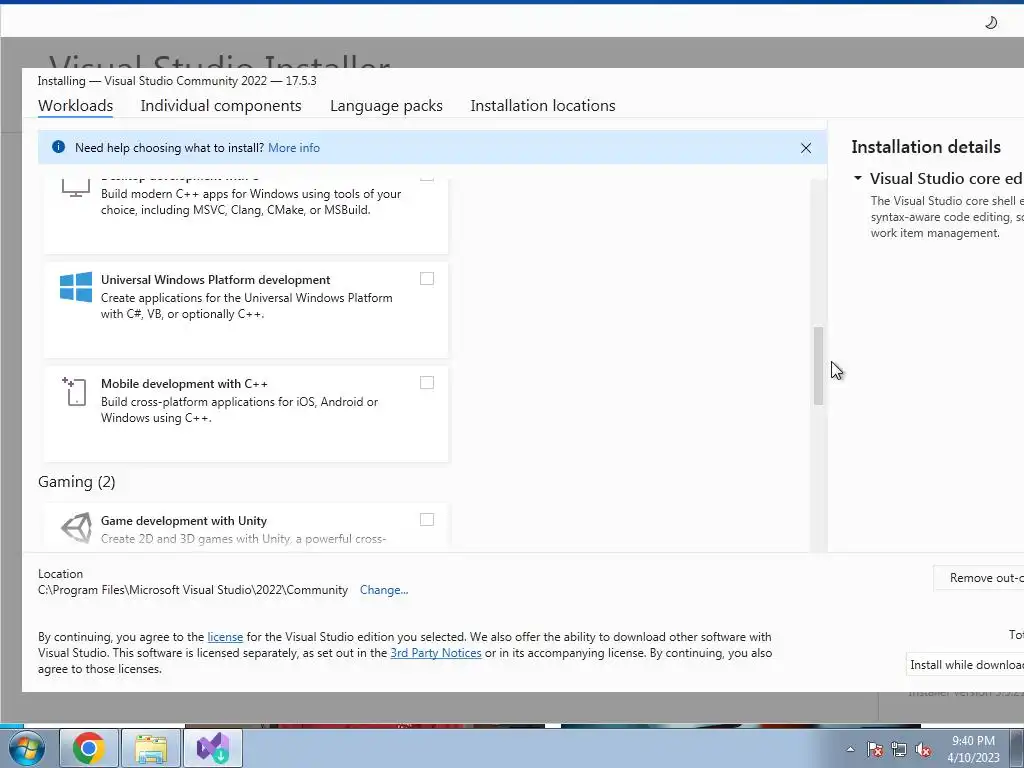1024x768 pixels.
Task: Check Game development with Unity workload
Action: 426,520
